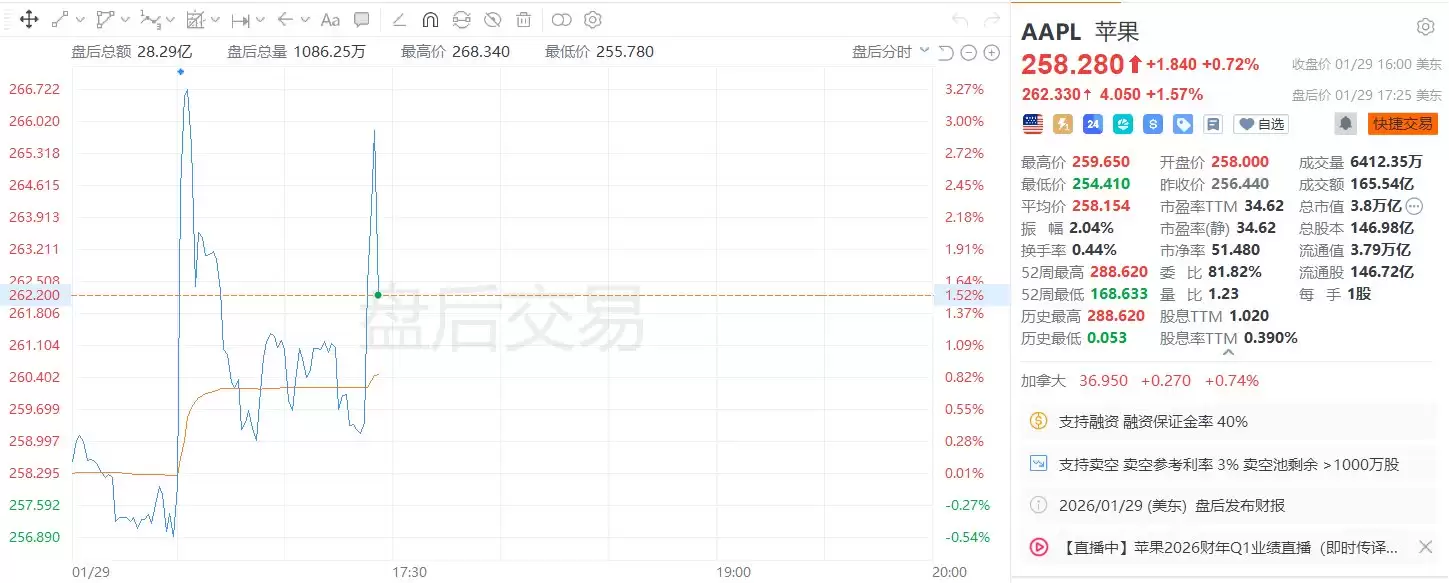Select the move/crosshair cursor tool
The width and height of the screenshot is (1449, 583).
29,19
